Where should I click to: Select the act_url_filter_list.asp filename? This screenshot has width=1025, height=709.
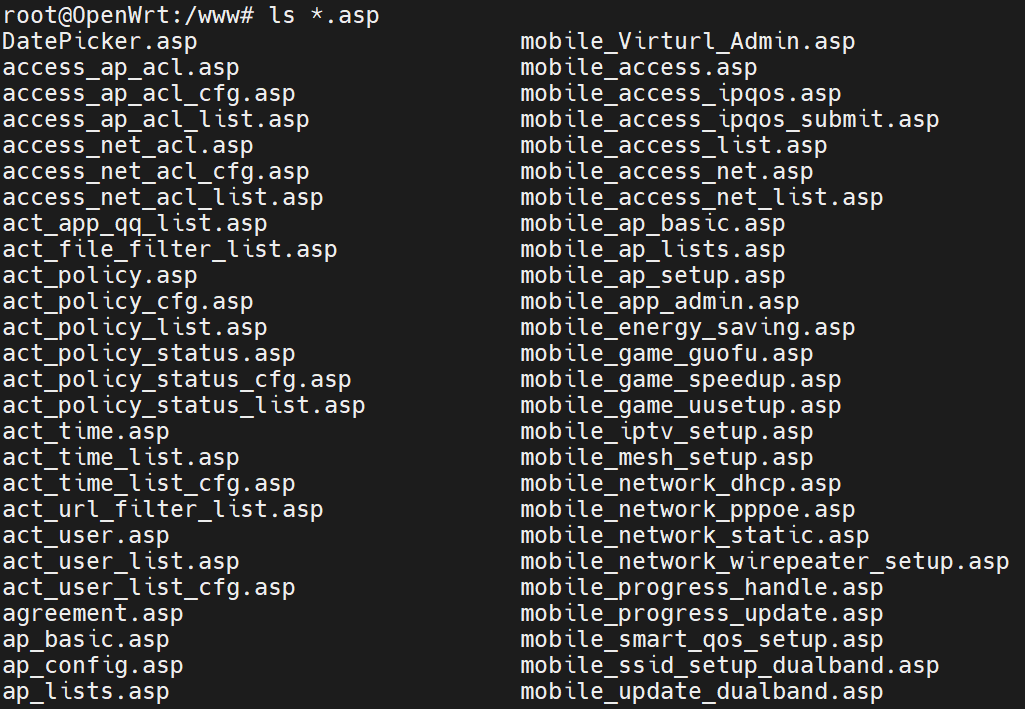[163, 510]
